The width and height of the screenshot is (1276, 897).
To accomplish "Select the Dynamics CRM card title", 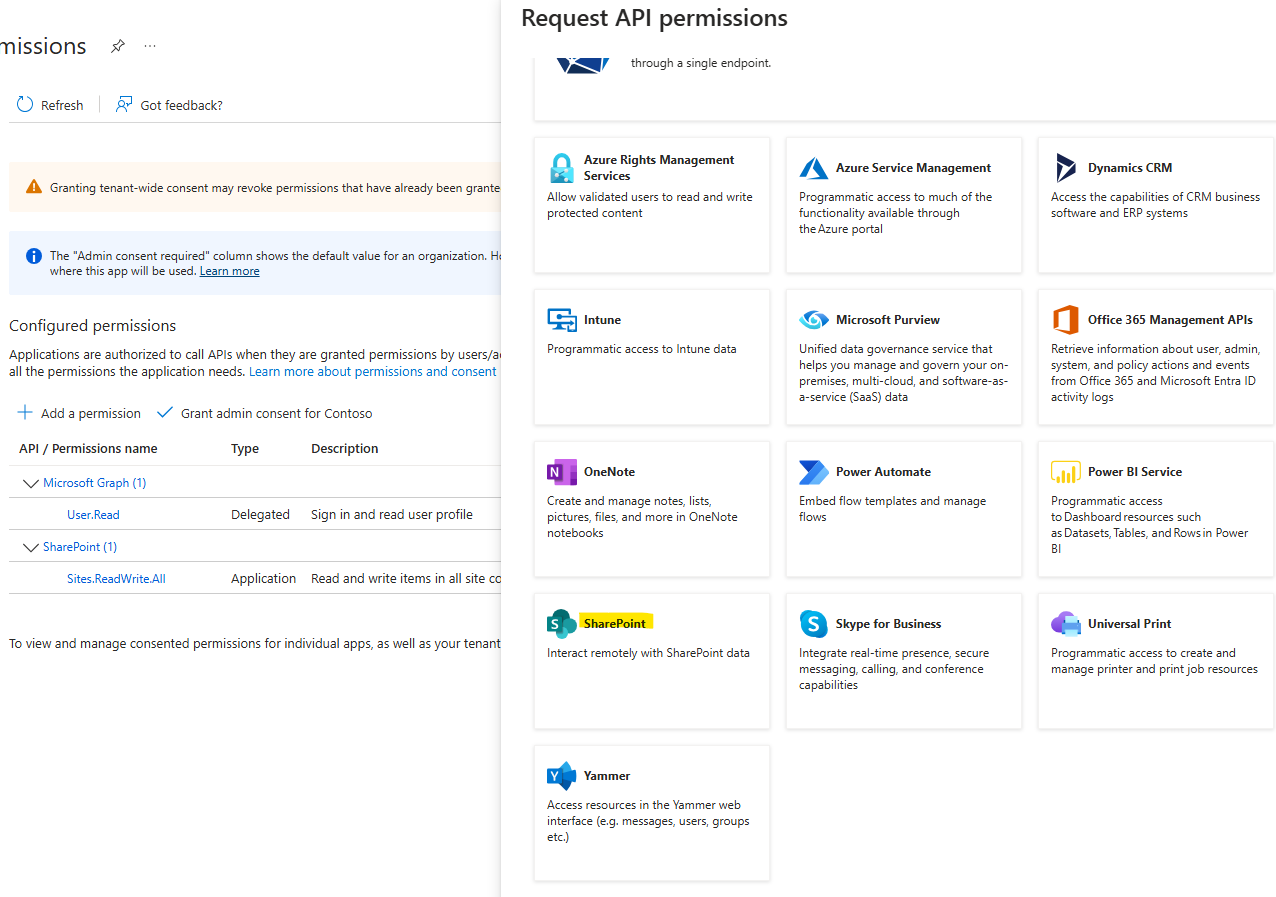I will (1130, 168).
